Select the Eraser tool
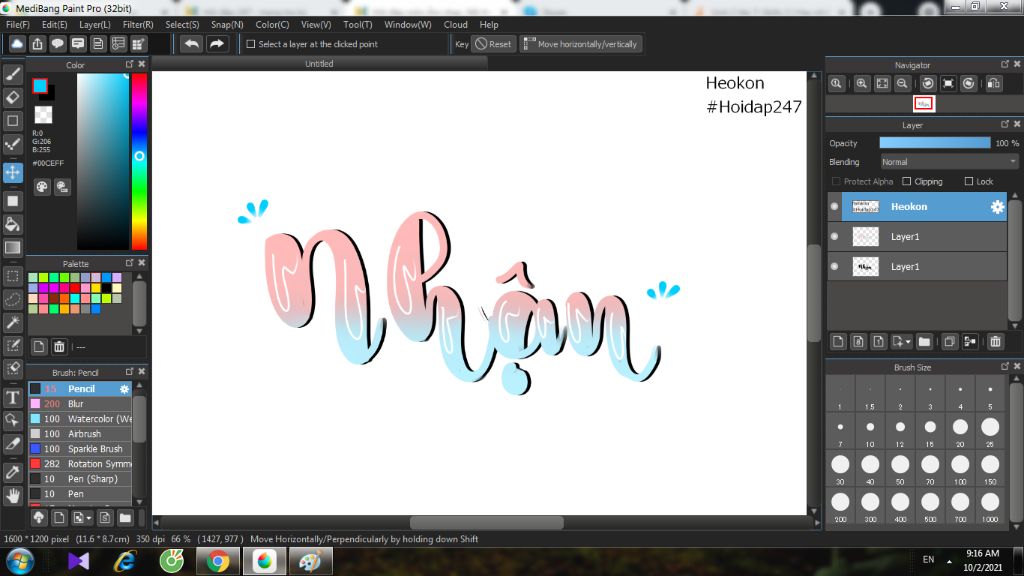 [x=12, y=97]
